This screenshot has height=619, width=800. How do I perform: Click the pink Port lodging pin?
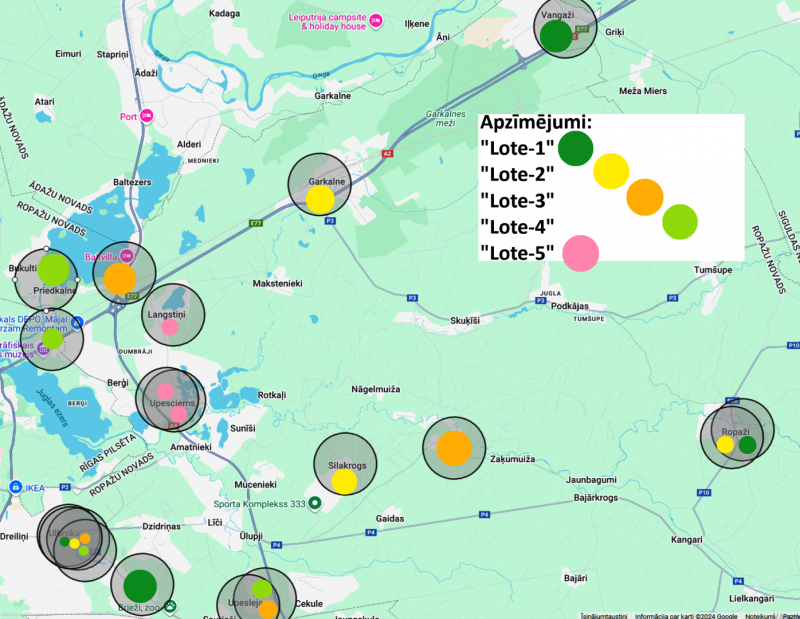147,116
